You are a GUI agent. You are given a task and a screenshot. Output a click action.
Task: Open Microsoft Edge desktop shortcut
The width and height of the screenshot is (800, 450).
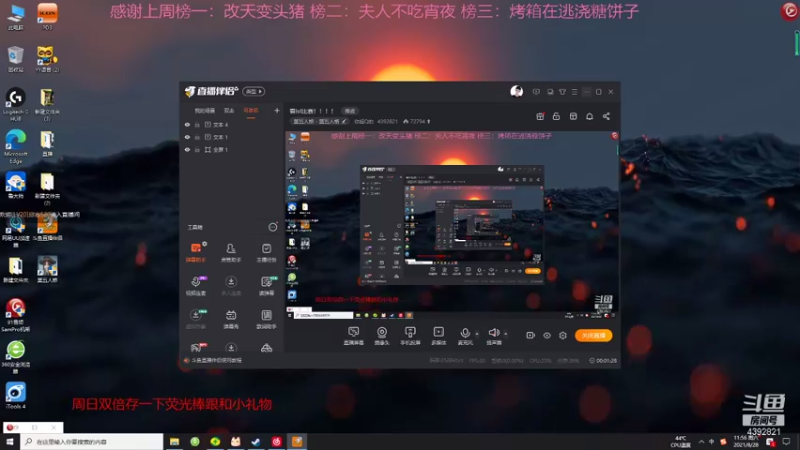coord(15,146)
